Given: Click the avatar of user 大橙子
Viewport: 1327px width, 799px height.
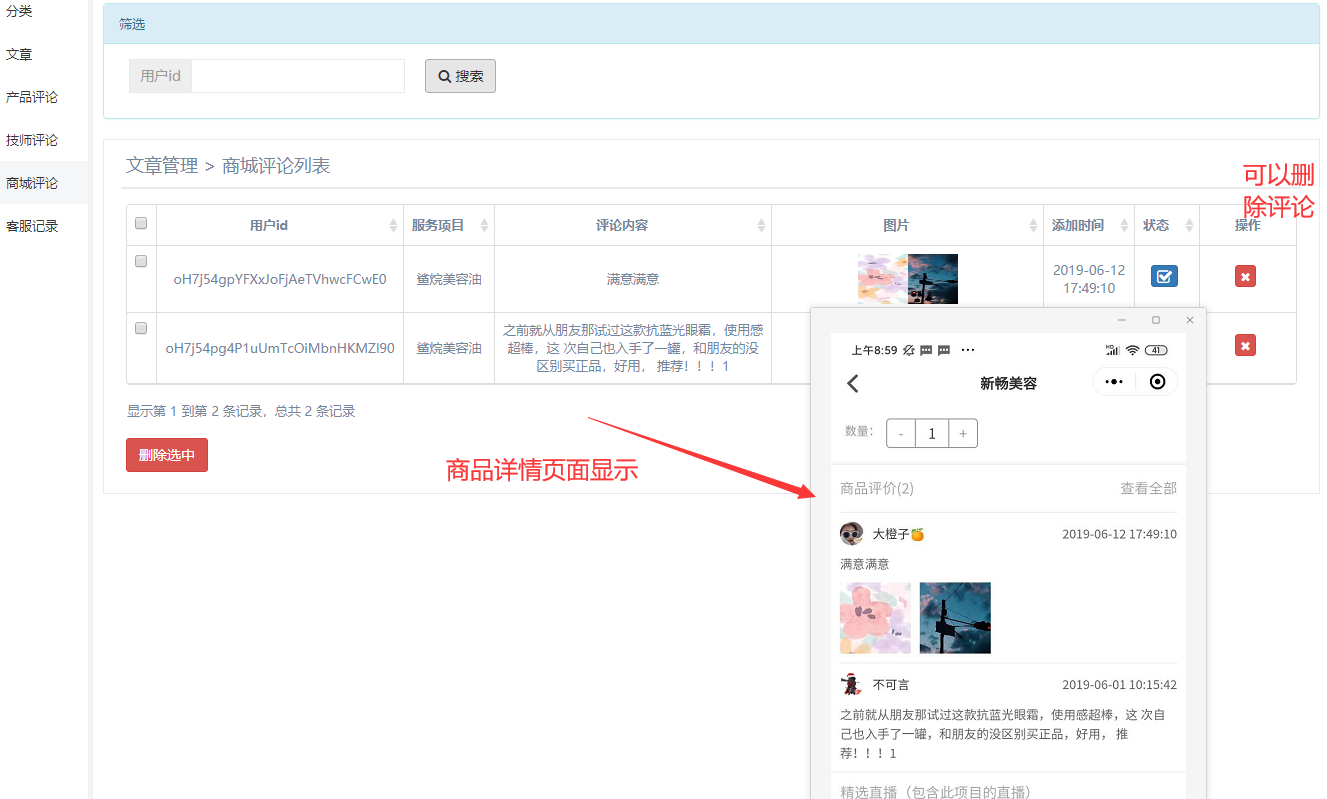Looking at the screenshot, I should [852, 534].
